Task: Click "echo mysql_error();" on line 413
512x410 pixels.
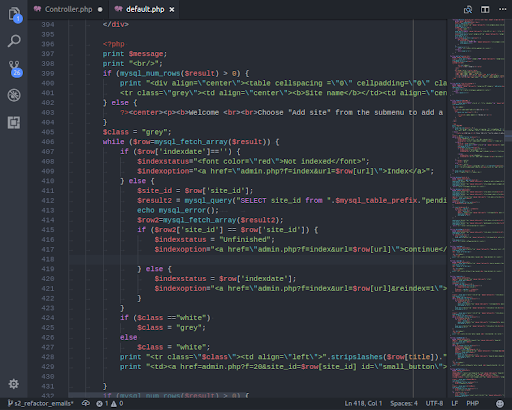Action: pos(178,210)
